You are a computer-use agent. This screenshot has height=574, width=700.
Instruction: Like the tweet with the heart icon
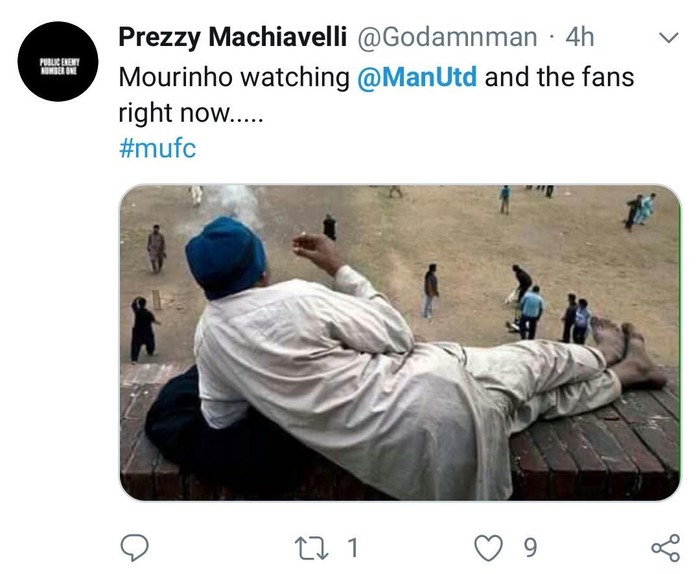point(490,546)
